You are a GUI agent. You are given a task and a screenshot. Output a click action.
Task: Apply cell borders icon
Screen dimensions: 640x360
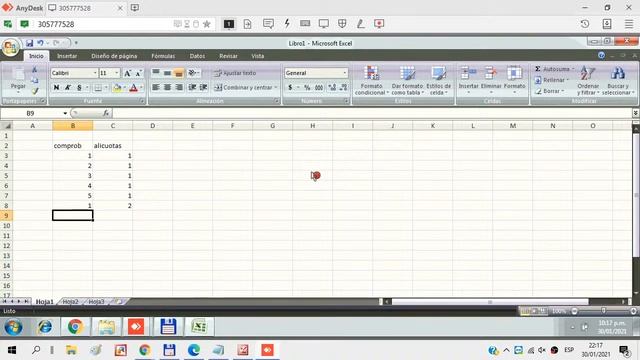coord(98,87)
